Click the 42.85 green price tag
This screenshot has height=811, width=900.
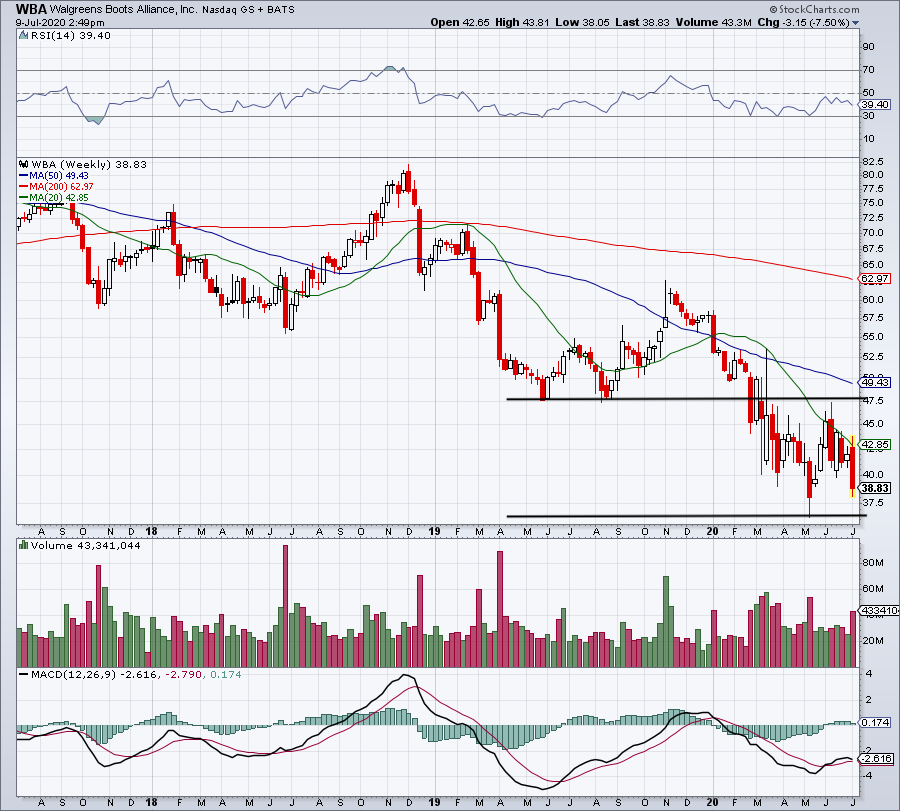(x=876, y=444)
